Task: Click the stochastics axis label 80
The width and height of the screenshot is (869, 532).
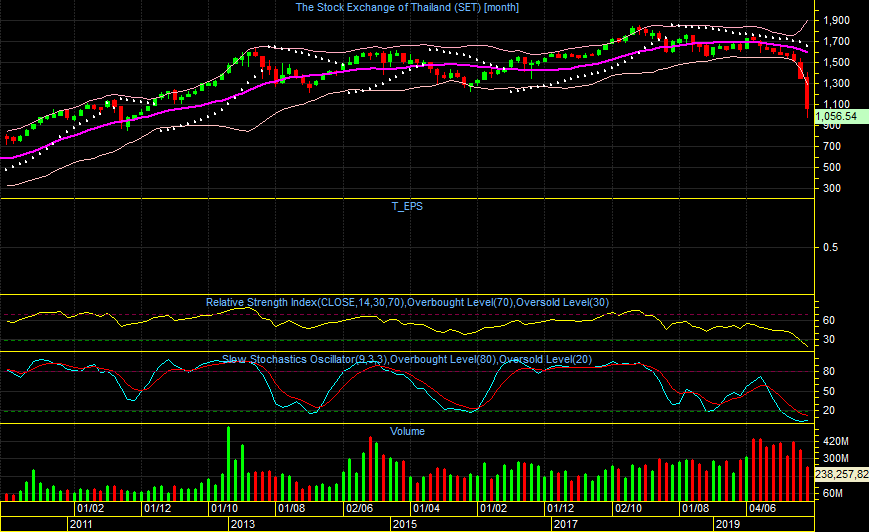Action: [x=829, y=371]
